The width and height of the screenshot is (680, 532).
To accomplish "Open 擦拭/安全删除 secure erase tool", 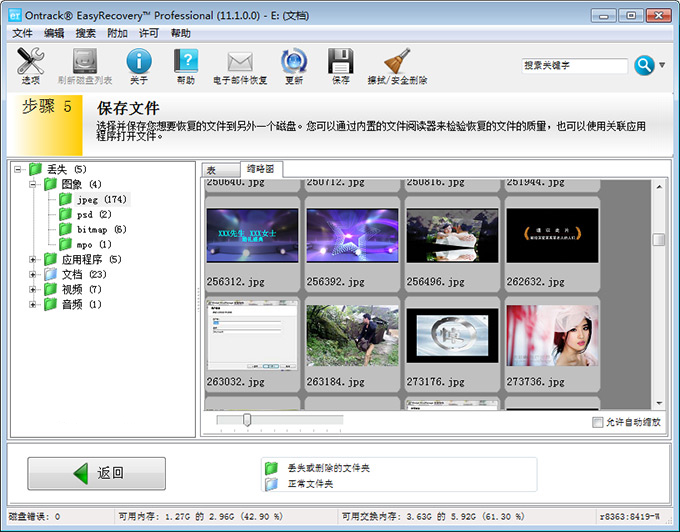I will [x=397, y=66].
